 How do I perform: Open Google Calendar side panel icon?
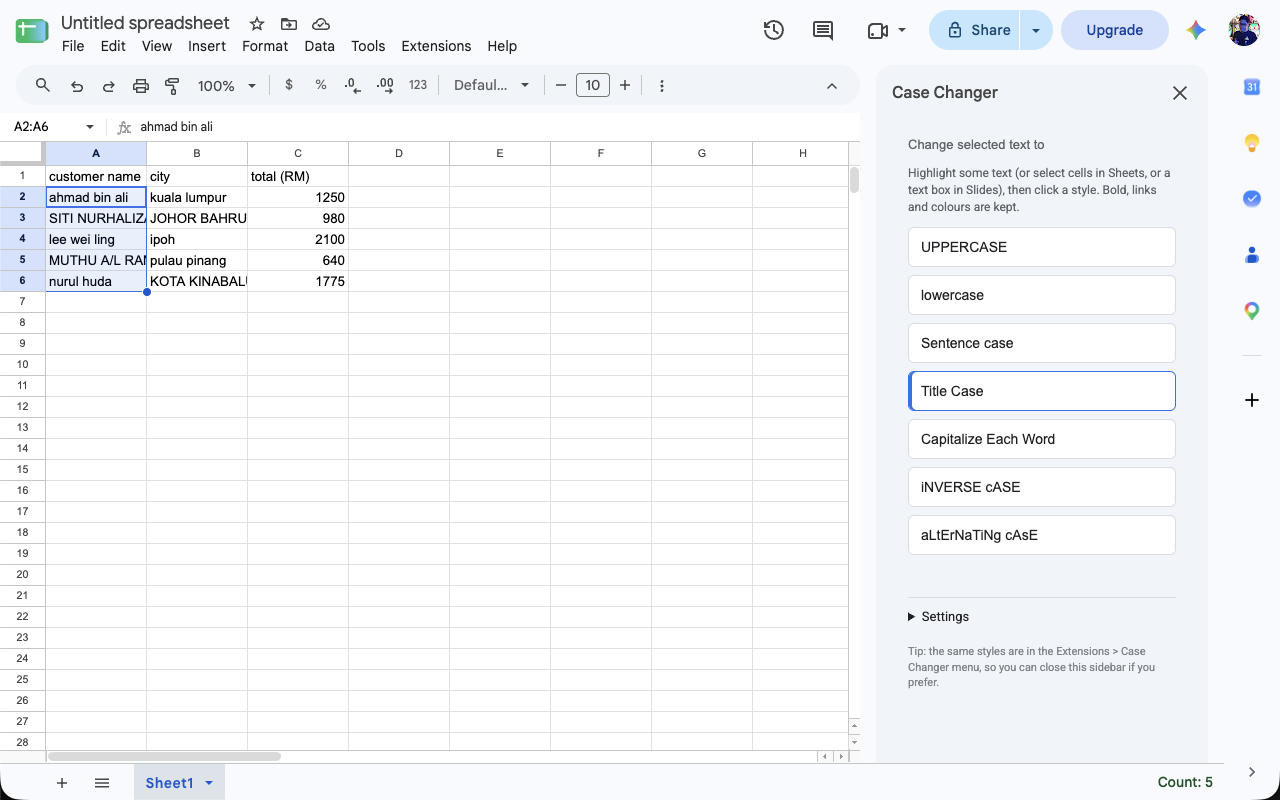click(x=1252, y=87)
